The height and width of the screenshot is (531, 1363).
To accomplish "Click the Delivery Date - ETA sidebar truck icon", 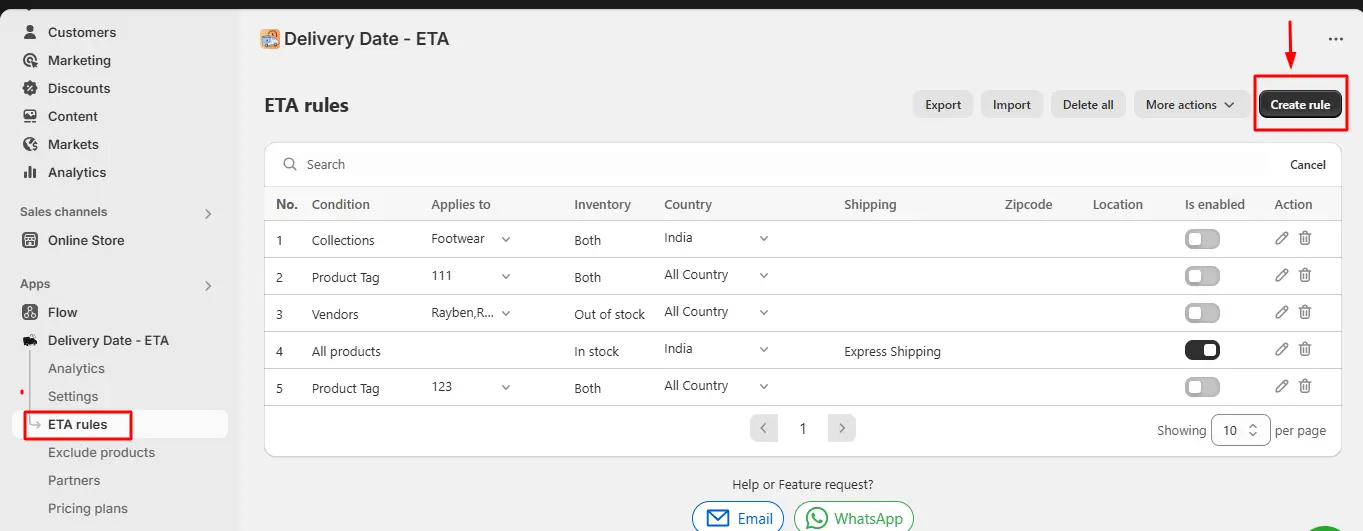I will 30,340.
